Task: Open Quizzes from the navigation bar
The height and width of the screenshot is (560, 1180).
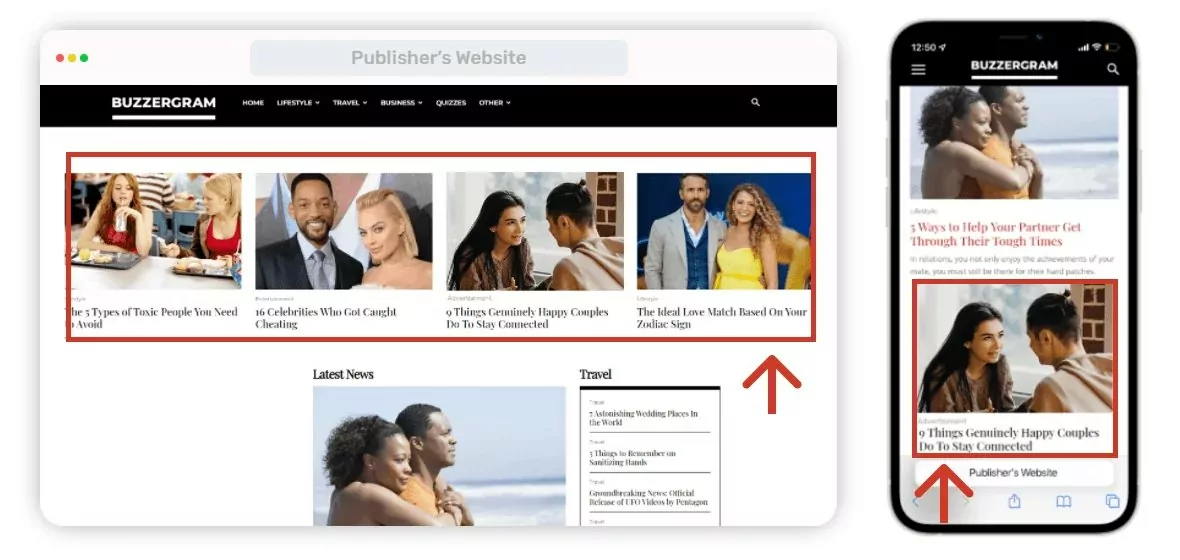Action: [x=451, y=102]
